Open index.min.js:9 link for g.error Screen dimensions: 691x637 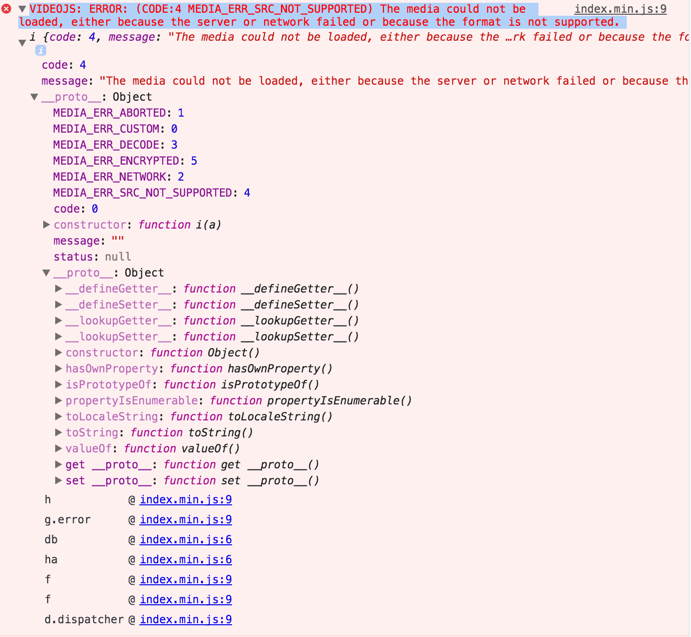tap(186, 520)
